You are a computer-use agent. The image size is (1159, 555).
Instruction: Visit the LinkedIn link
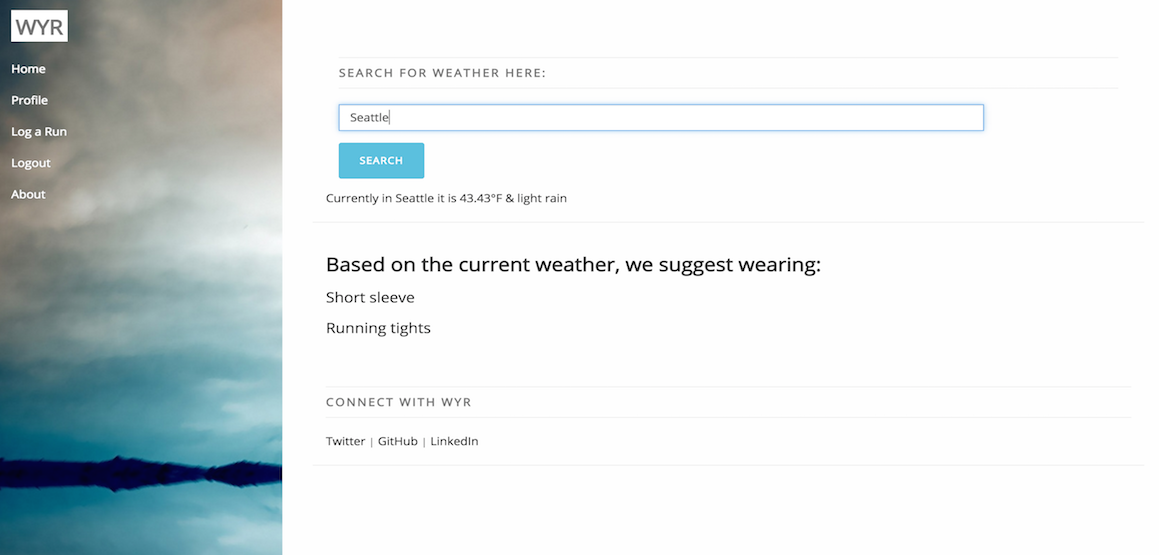pos(455,441)
